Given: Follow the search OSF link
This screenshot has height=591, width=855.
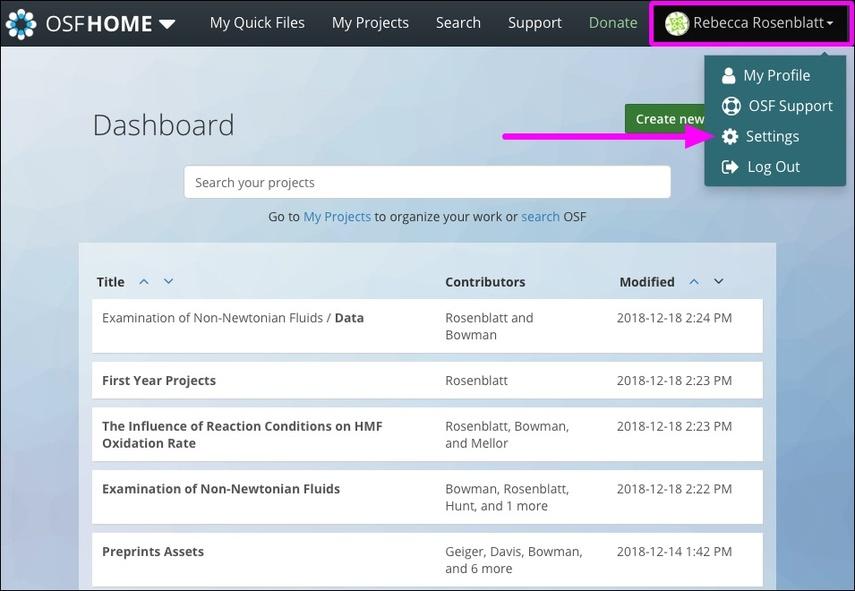Looking at the screenshot, I should point(540,216).
